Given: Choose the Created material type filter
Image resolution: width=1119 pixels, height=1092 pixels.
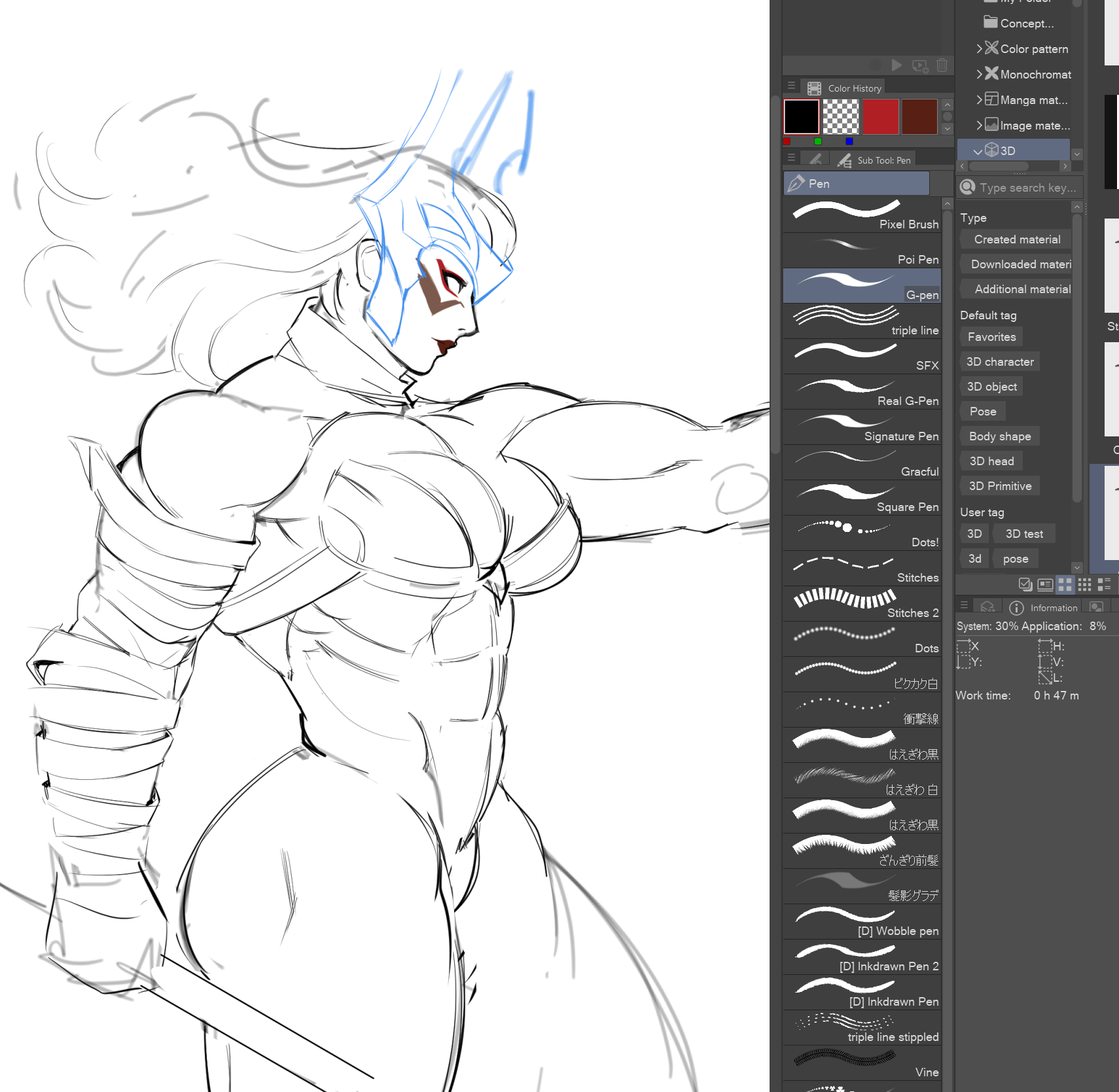Looking at the screenshot, I should click(x=1016, y=239).
